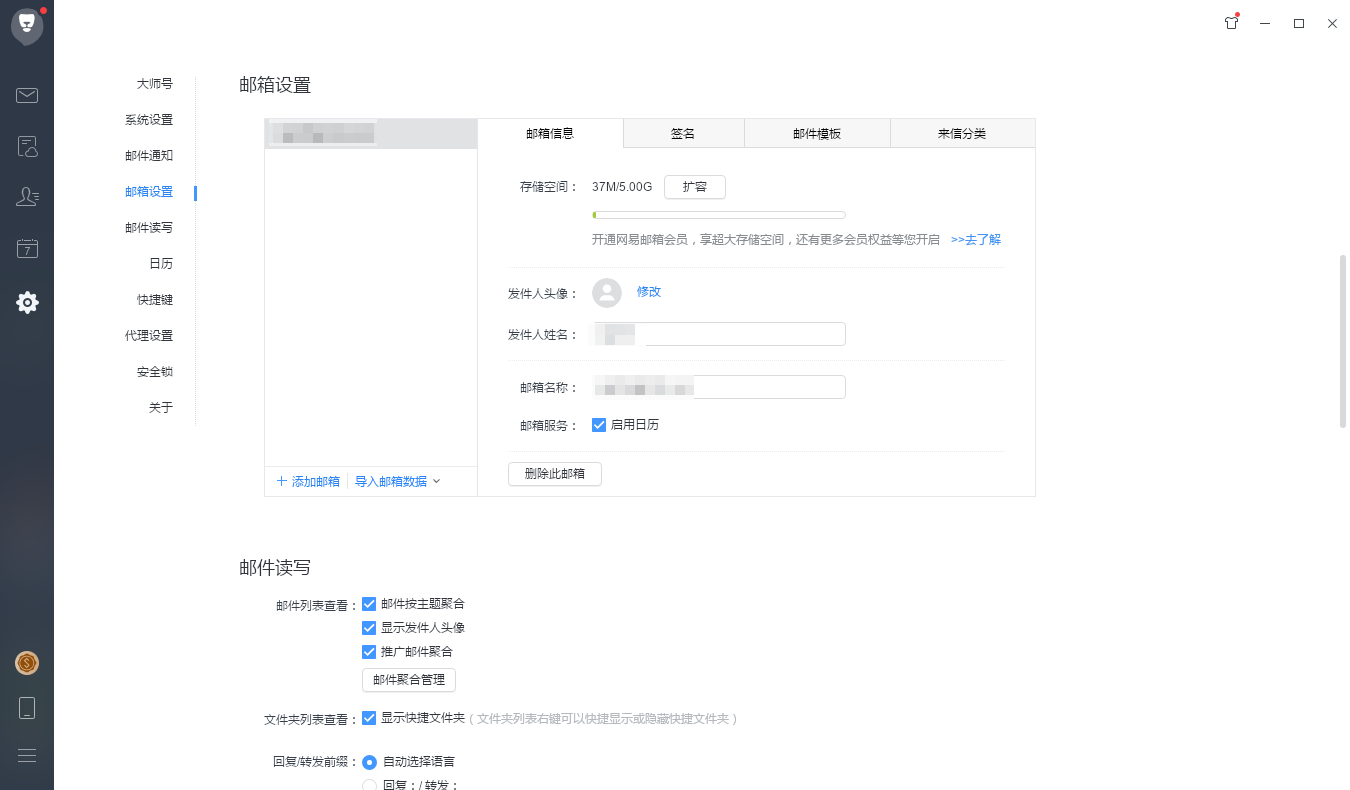Open the hamburger menu icon at bottom
Viewport: 1350px width, 790px height.
27,756
